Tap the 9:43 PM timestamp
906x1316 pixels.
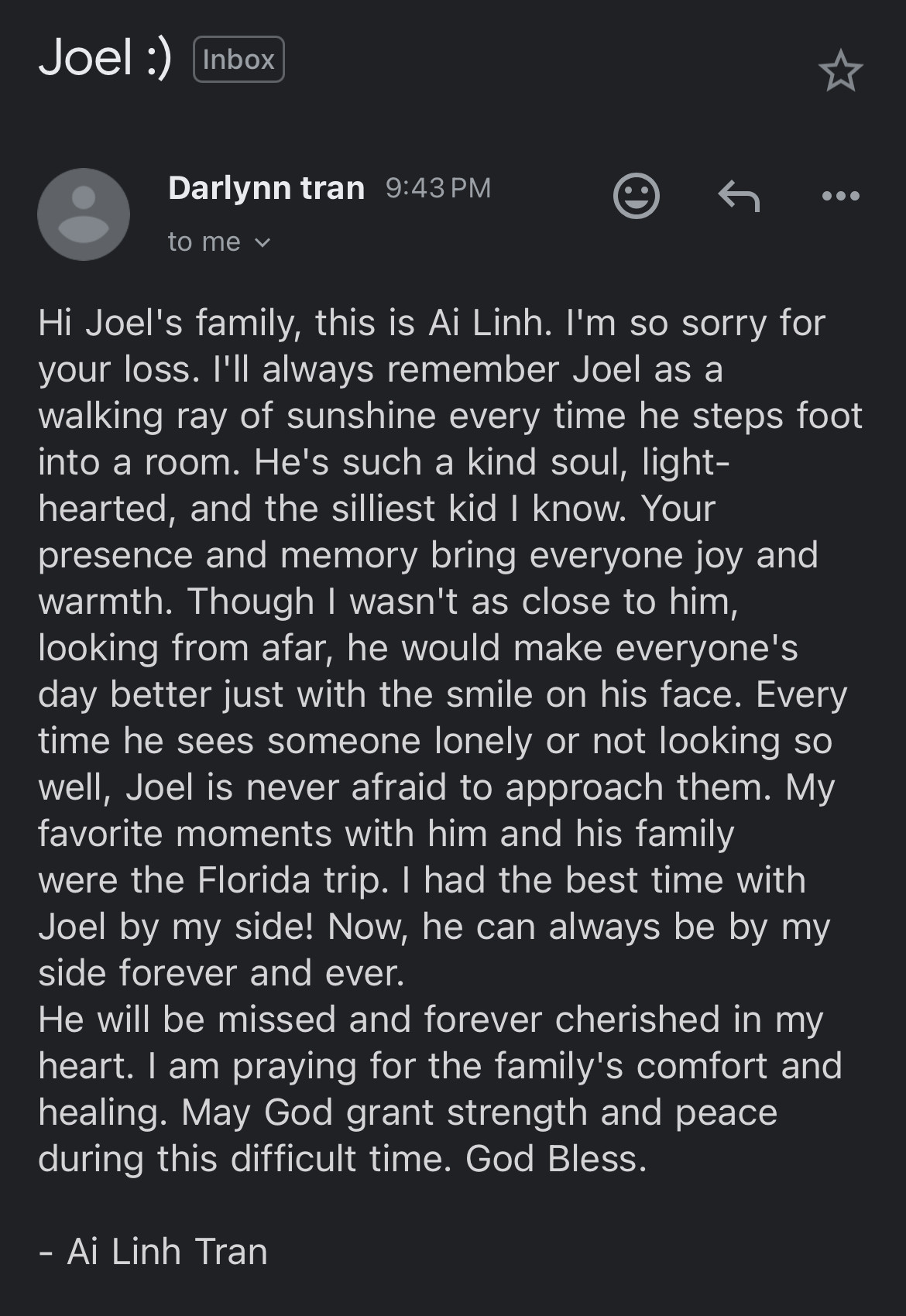(x=438, y=188)
